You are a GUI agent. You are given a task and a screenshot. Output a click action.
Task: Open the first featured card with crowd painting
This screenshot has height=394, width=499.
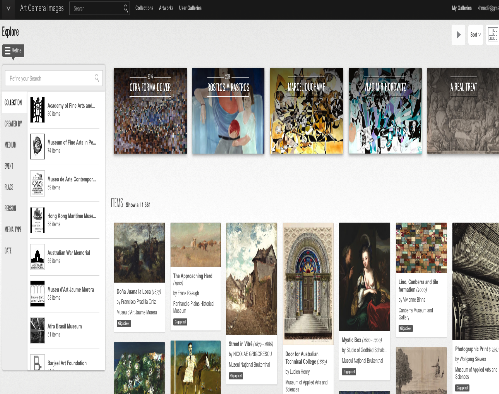(150, 111)
